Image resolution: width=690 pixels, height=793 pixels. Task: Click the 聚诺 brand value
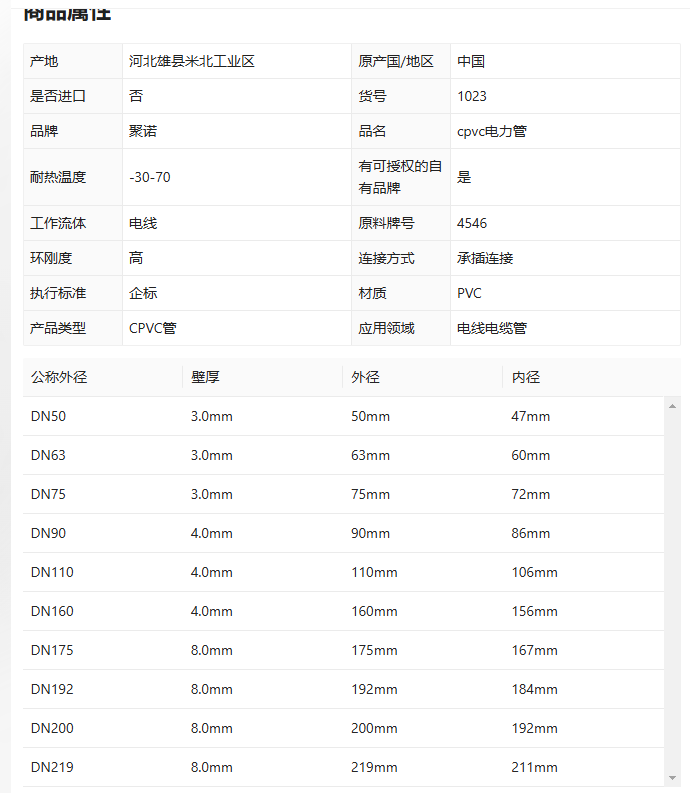click(x=143, y=131)
